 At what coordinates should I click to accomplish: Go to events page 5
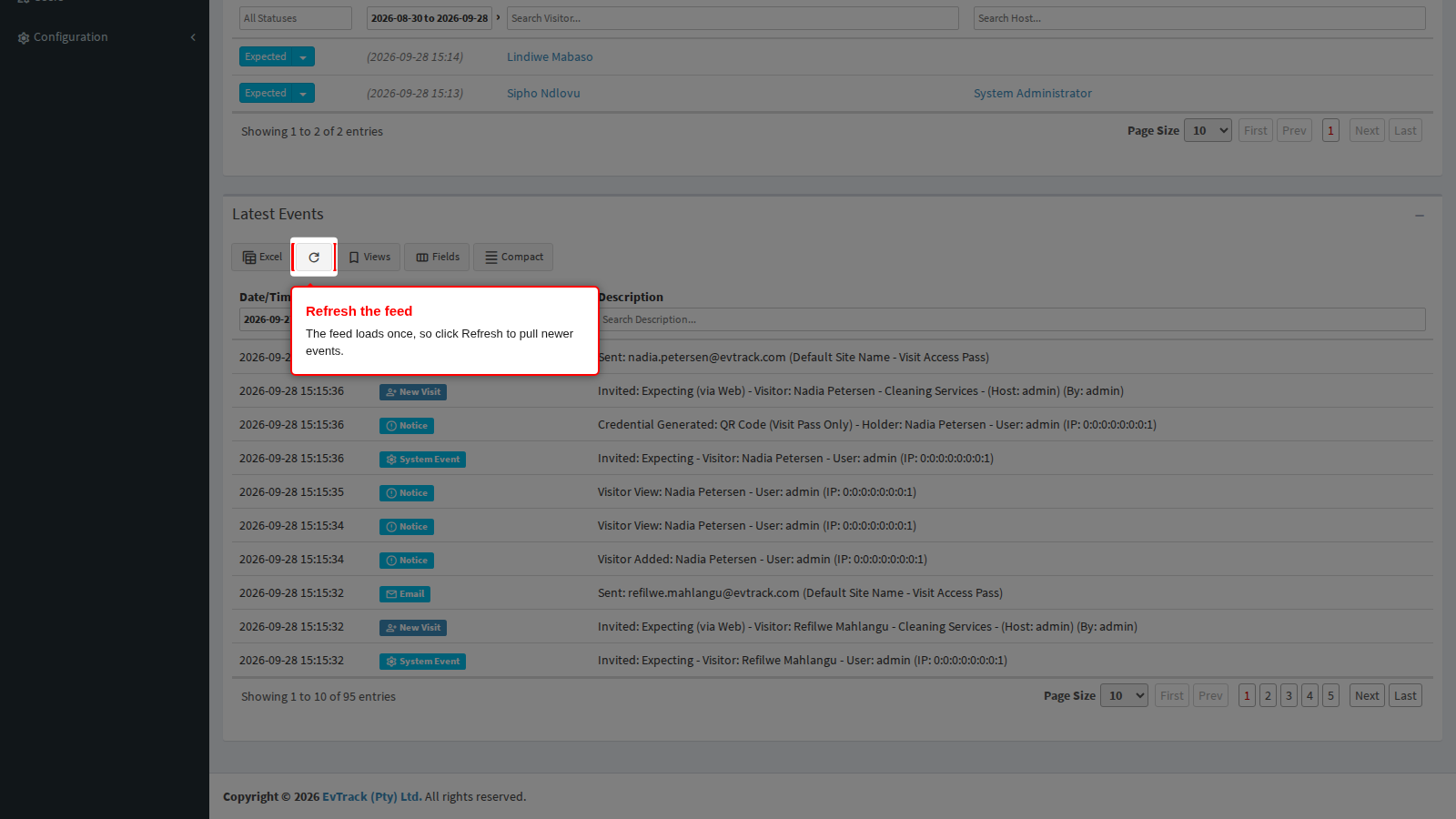click(1330, 695)
